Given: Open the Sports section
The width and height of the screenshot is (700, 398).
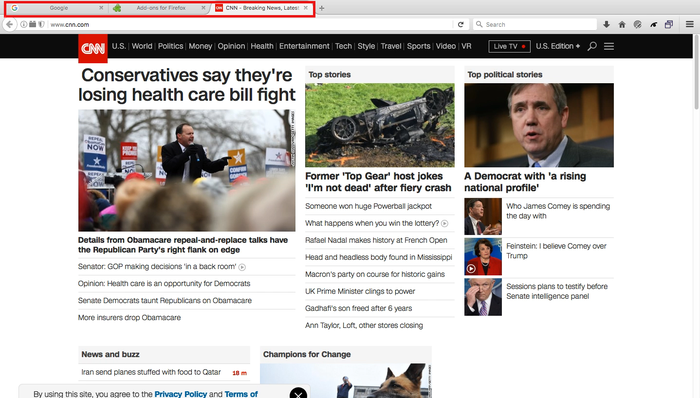Looking at the screenshot, I should coord(419,46).
